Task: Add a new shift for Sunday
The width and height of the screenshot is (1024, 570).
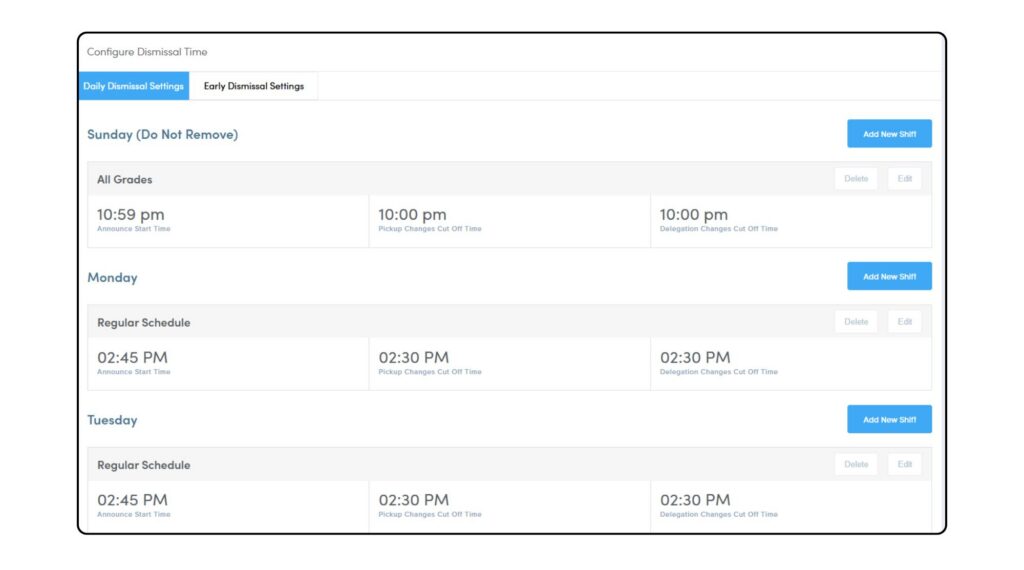Action: 889,134
